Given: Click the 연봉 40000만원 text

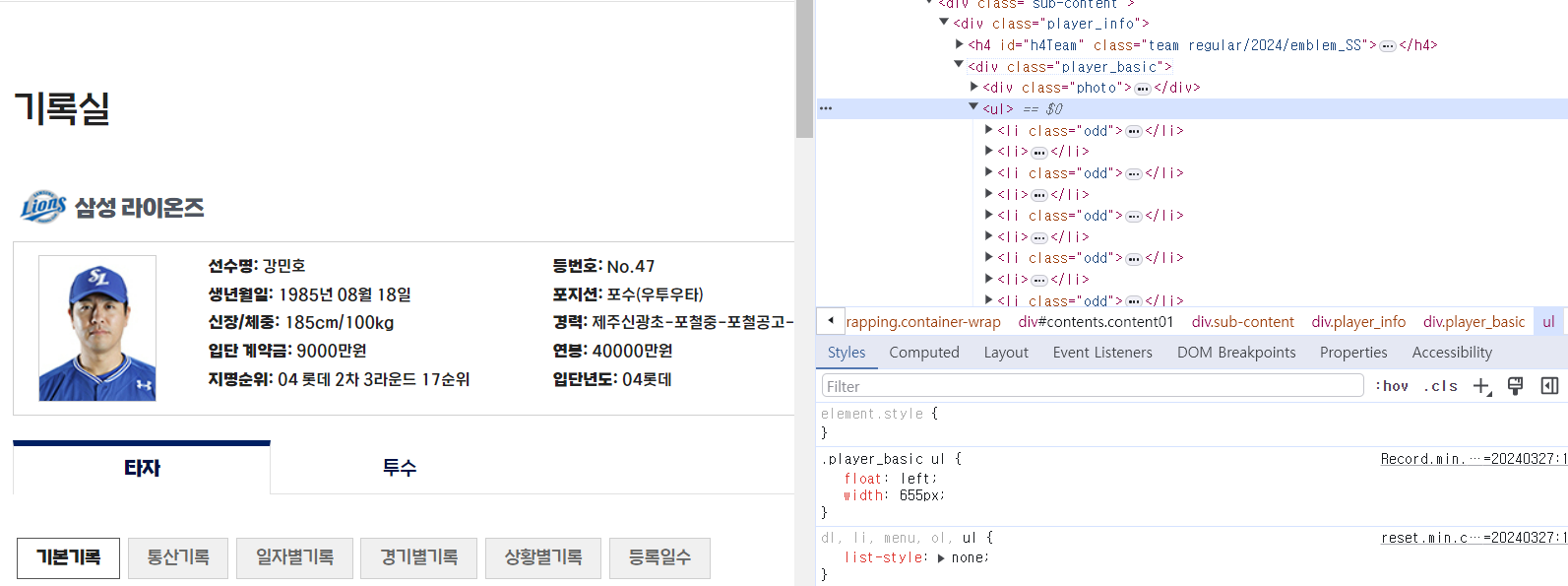Looking at the screenshot, I should click(612, 351).
